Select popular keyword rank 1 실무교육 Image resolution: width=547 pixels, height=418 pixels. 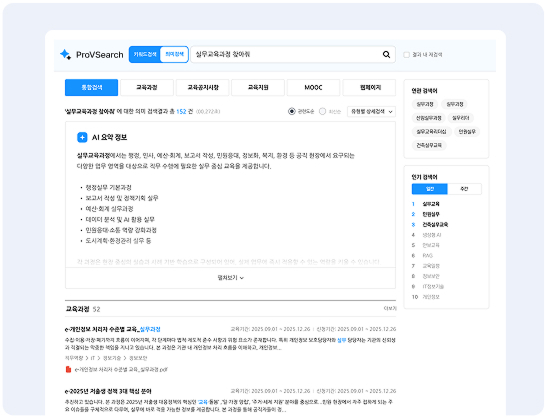tap(431, 204)
